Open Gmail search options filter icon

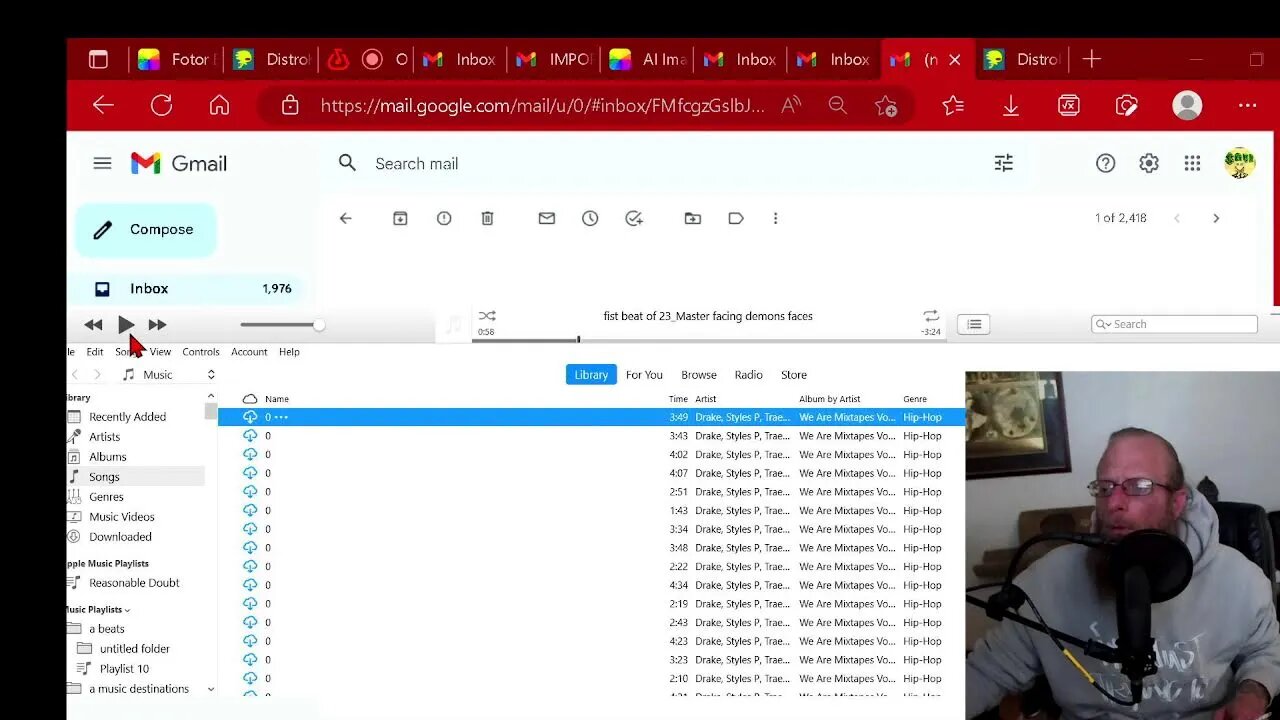point(1004,163)
